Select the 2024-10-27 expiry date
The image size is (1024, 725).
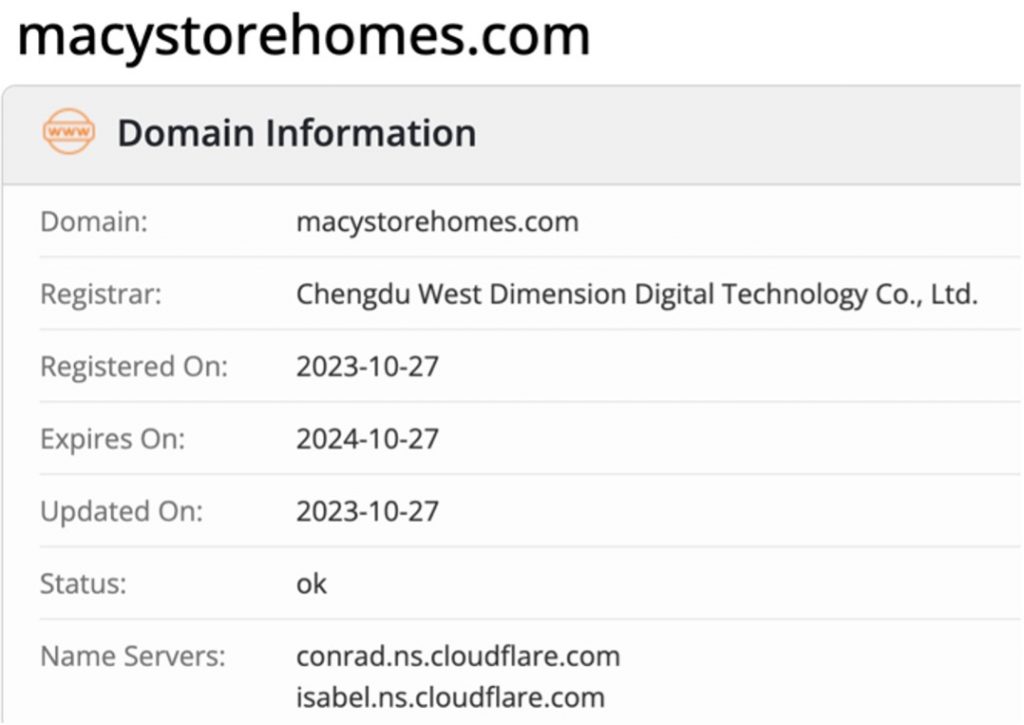pos(367,439)
